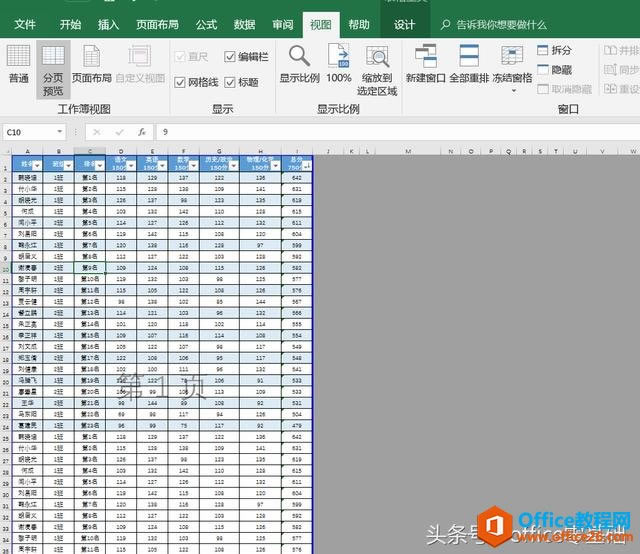The image size is (640, 554).
Task: Click the Tell me search lightbulb field
Action: pos(494,25)
